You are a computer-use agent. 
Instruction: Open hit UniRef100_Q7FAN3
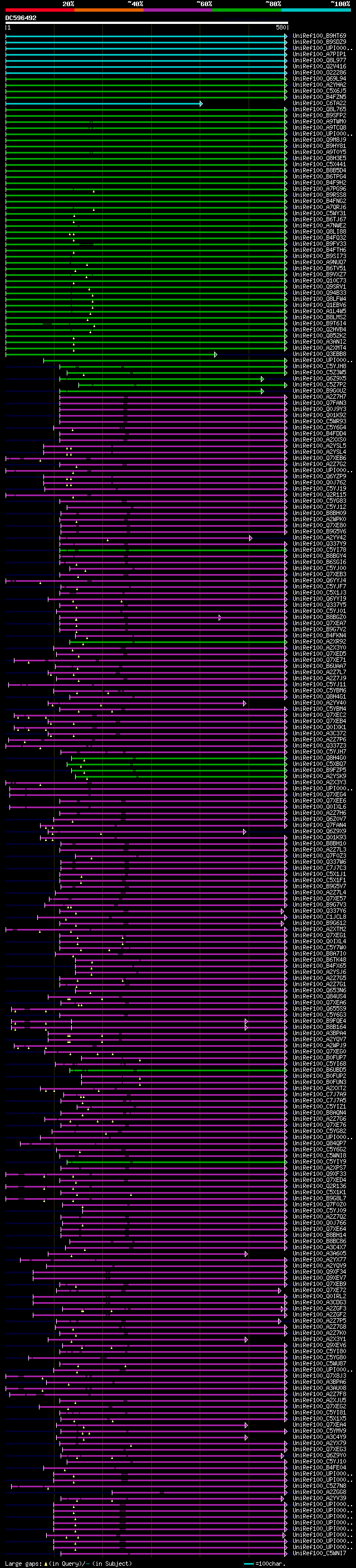tap(319, 403)
